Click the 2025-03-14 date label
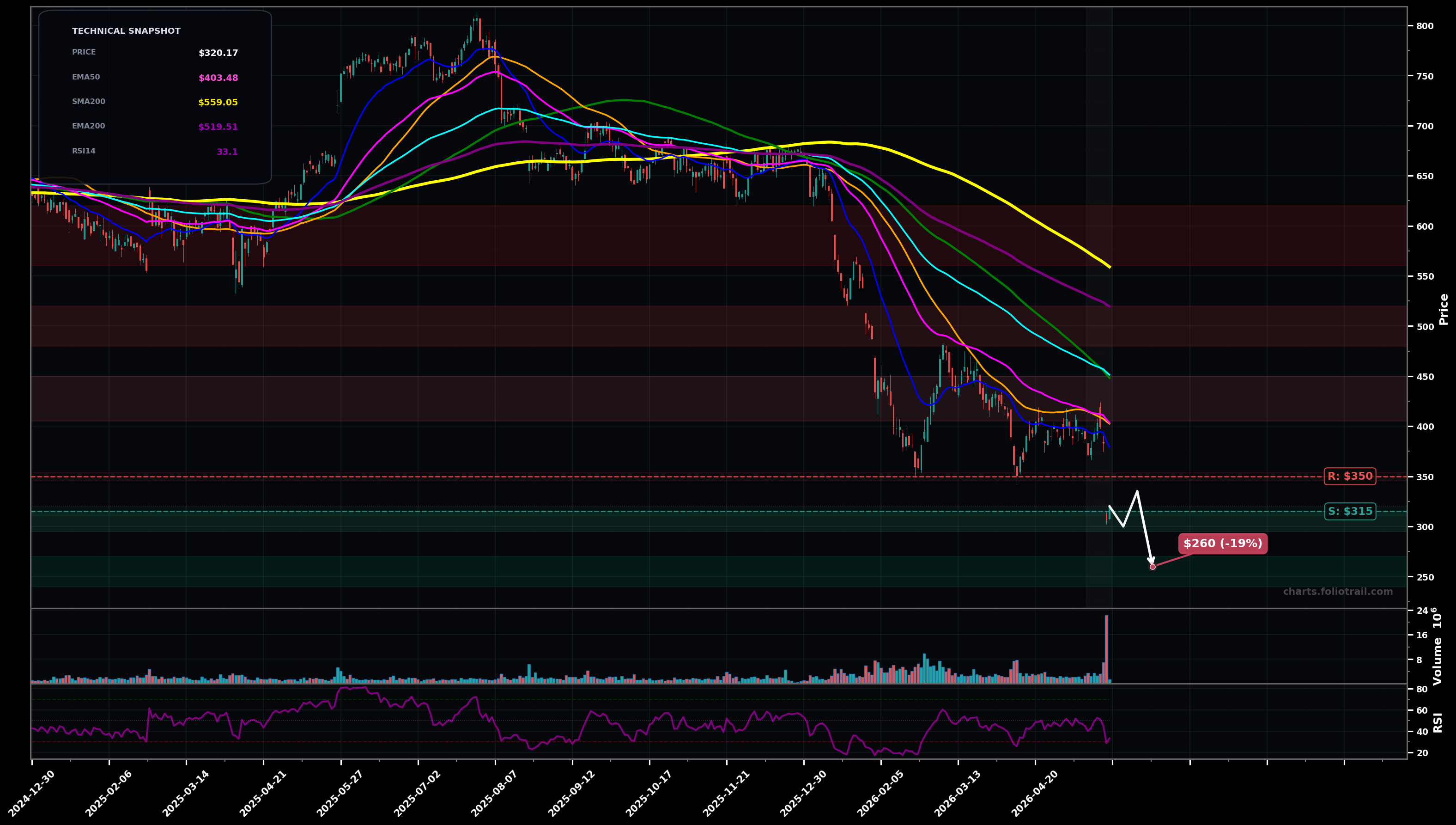The height and width of the screenshot is (825, 1456). (x=186, y=793)
